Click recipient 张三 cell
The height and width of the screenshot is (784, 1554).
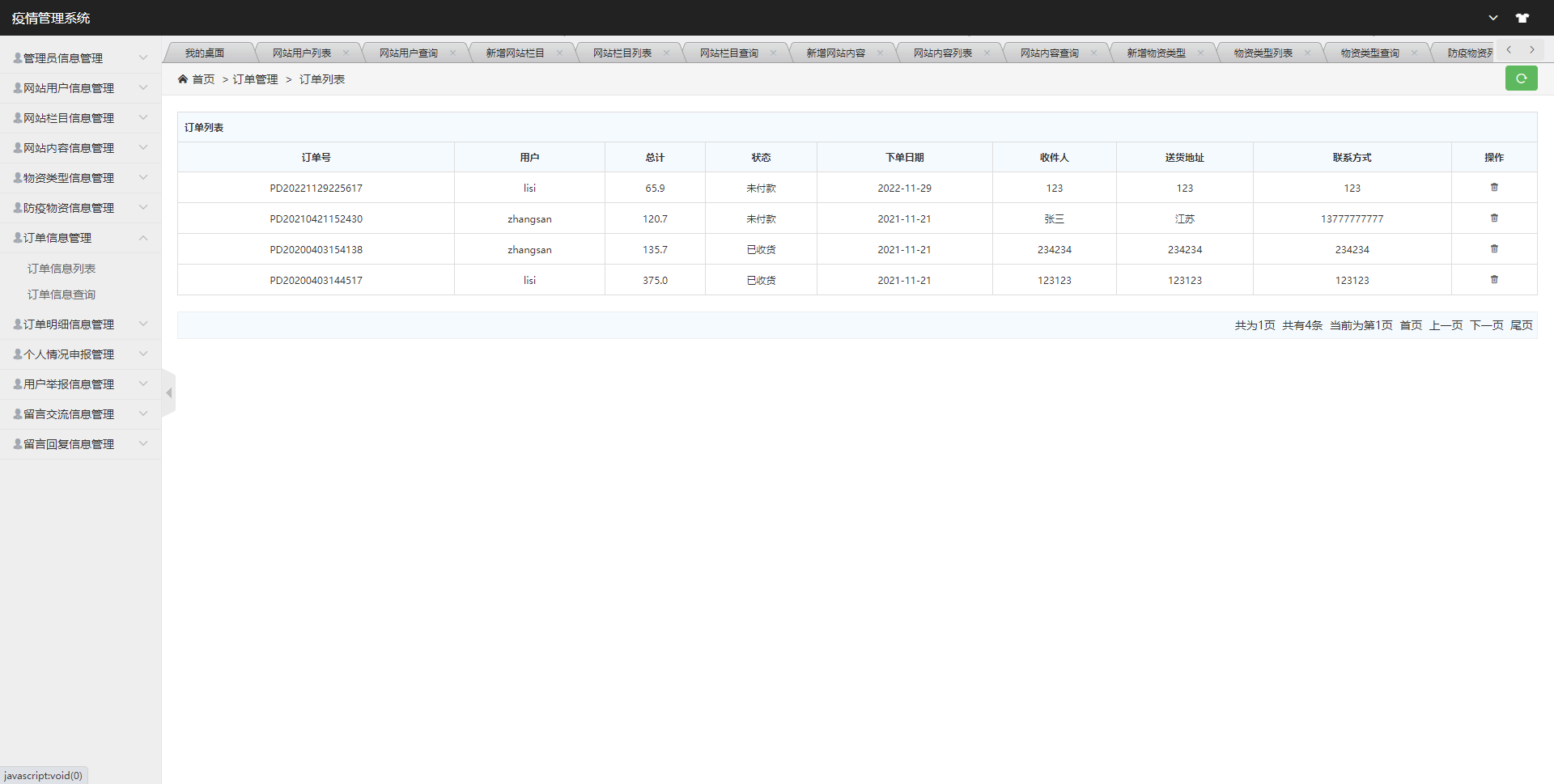(x=1055, y=218)
